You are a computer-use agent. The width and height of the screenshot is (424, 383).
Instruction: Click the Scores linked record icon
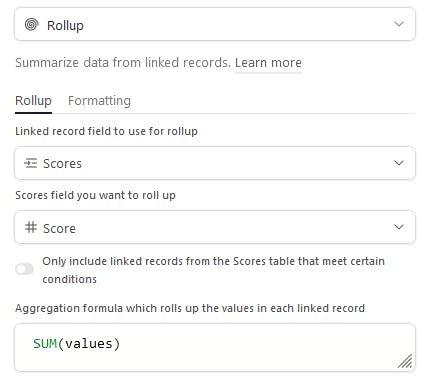pos(30,163)
